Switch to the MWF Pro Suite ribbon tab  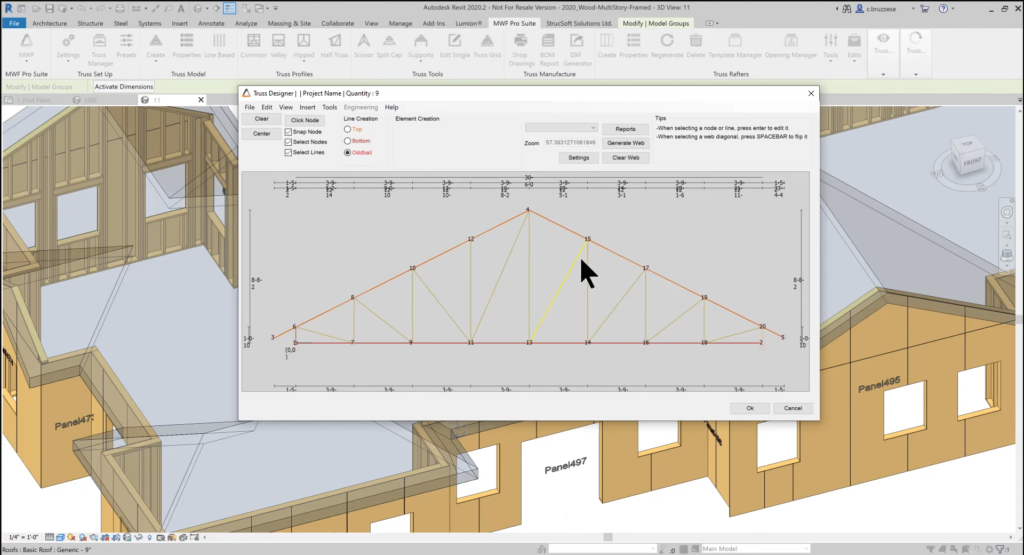[514, 23]
